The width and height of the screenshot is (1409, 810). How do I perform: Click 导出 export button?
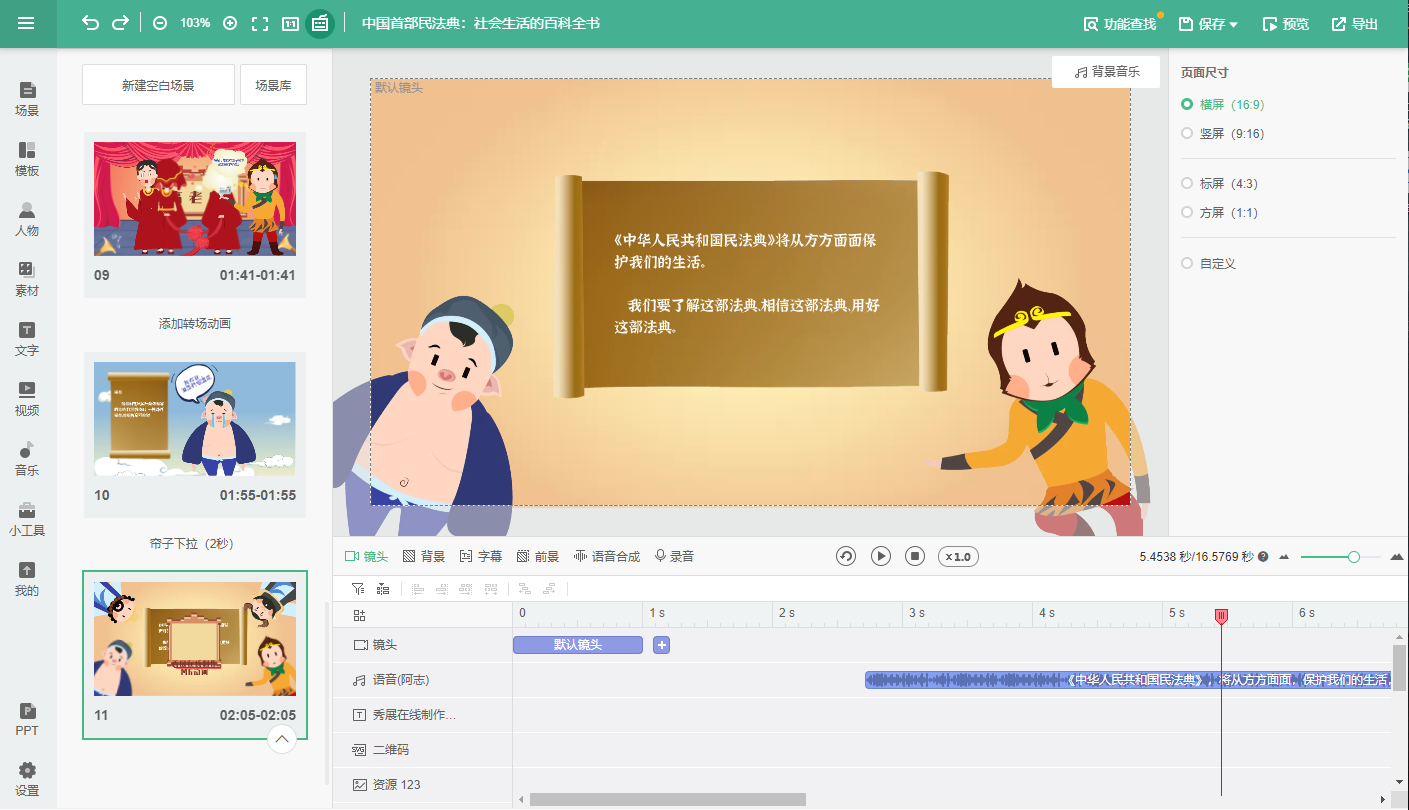(x=1355, y=24)
